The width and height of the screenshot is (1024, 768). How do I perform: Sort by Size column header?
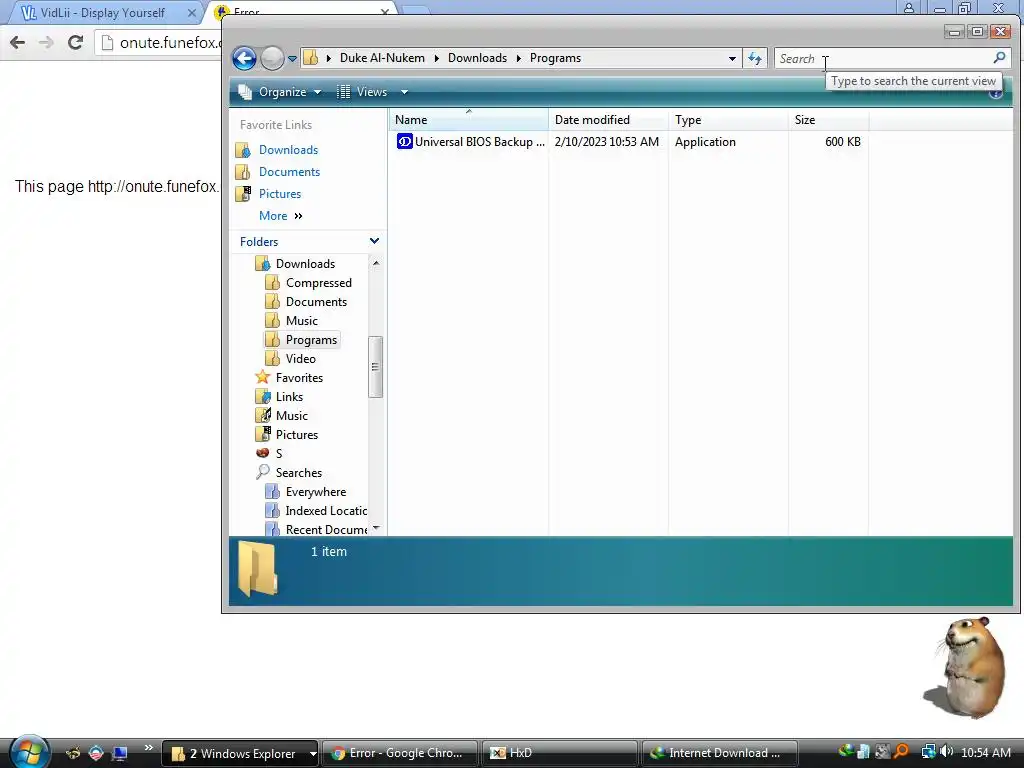tap(828, 120)
